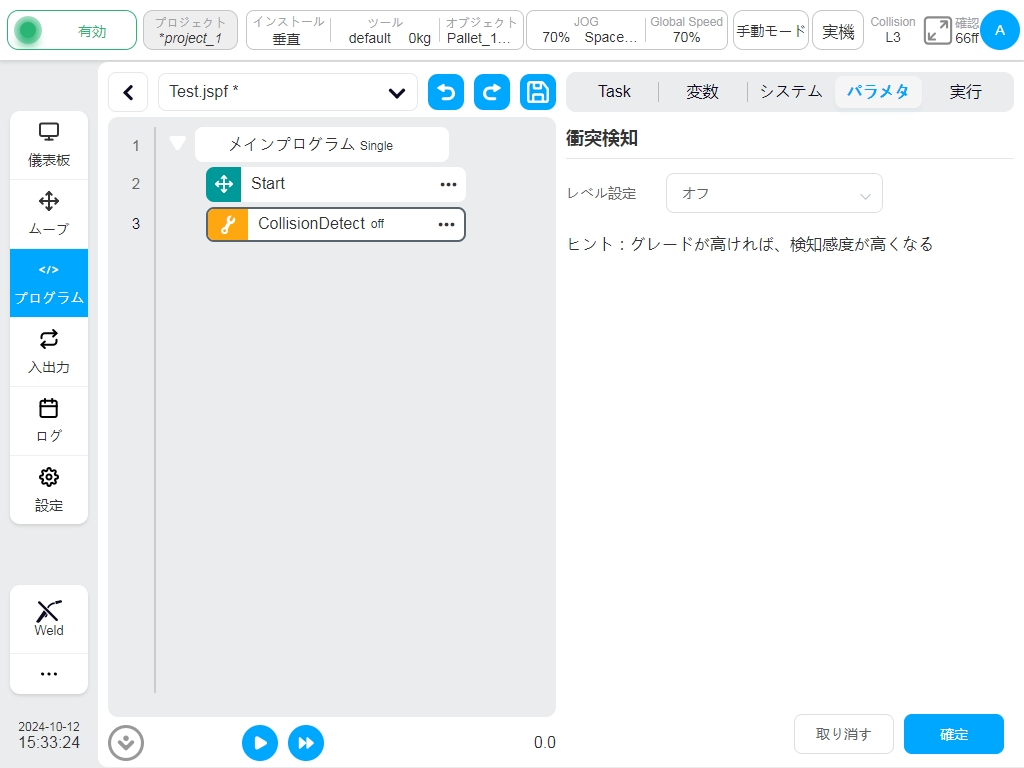Select the プログラム sidebar item
The image size is (1024, 768).
pyautogui.click(x=49, y=283)
